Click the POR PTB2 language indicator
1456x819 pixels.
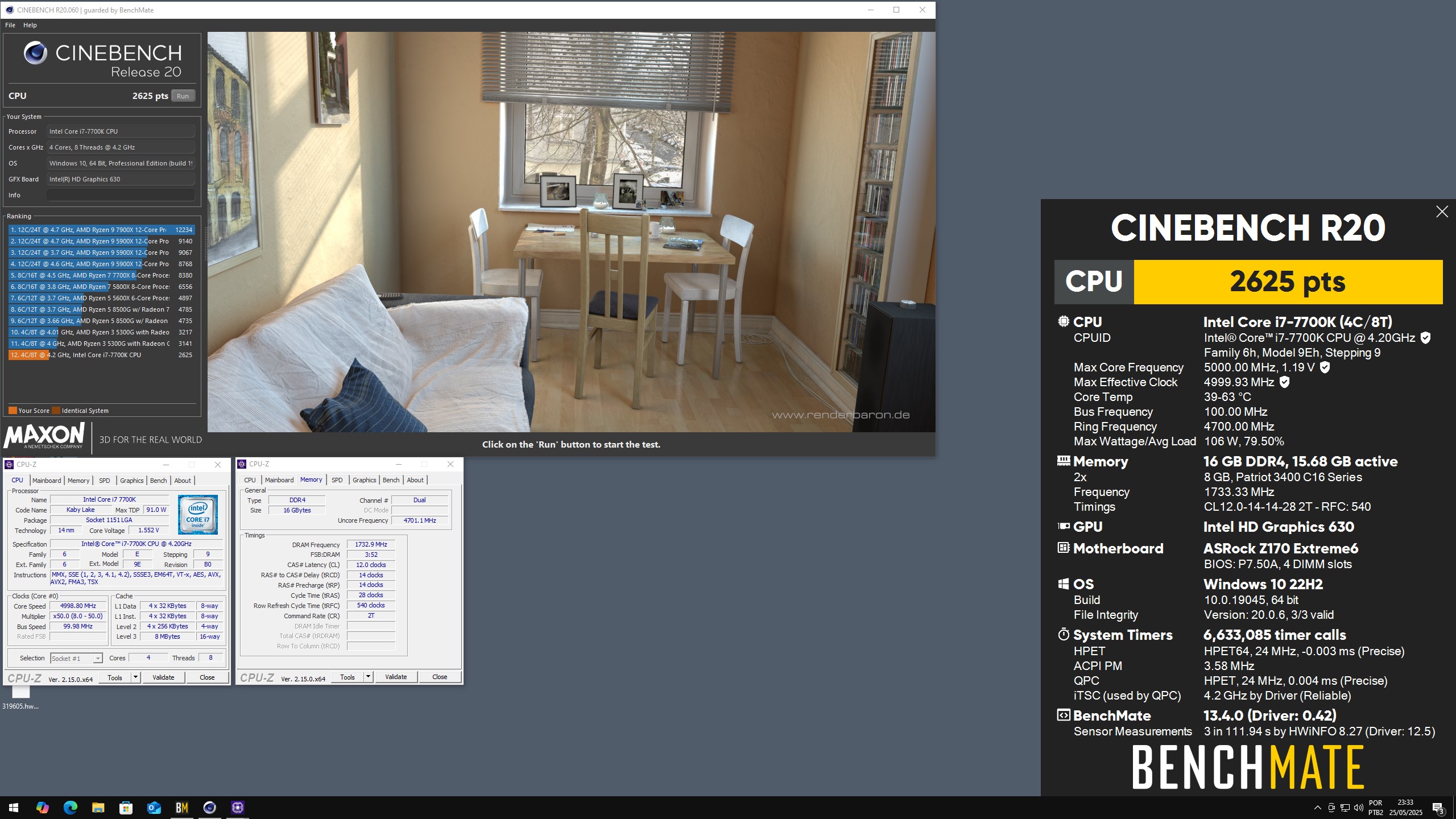tap(1375, 808)
